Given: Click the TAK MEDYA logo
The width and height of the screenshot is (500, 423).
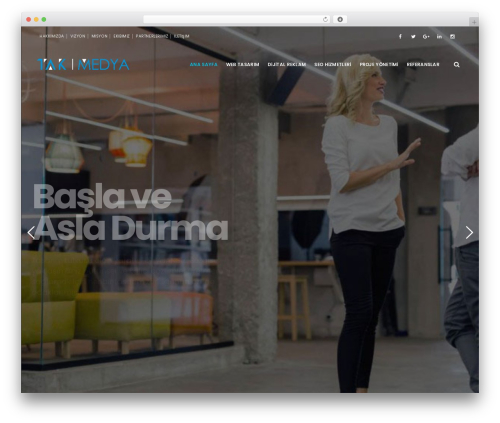Looking at the screenshot, I should click(83, 64).
